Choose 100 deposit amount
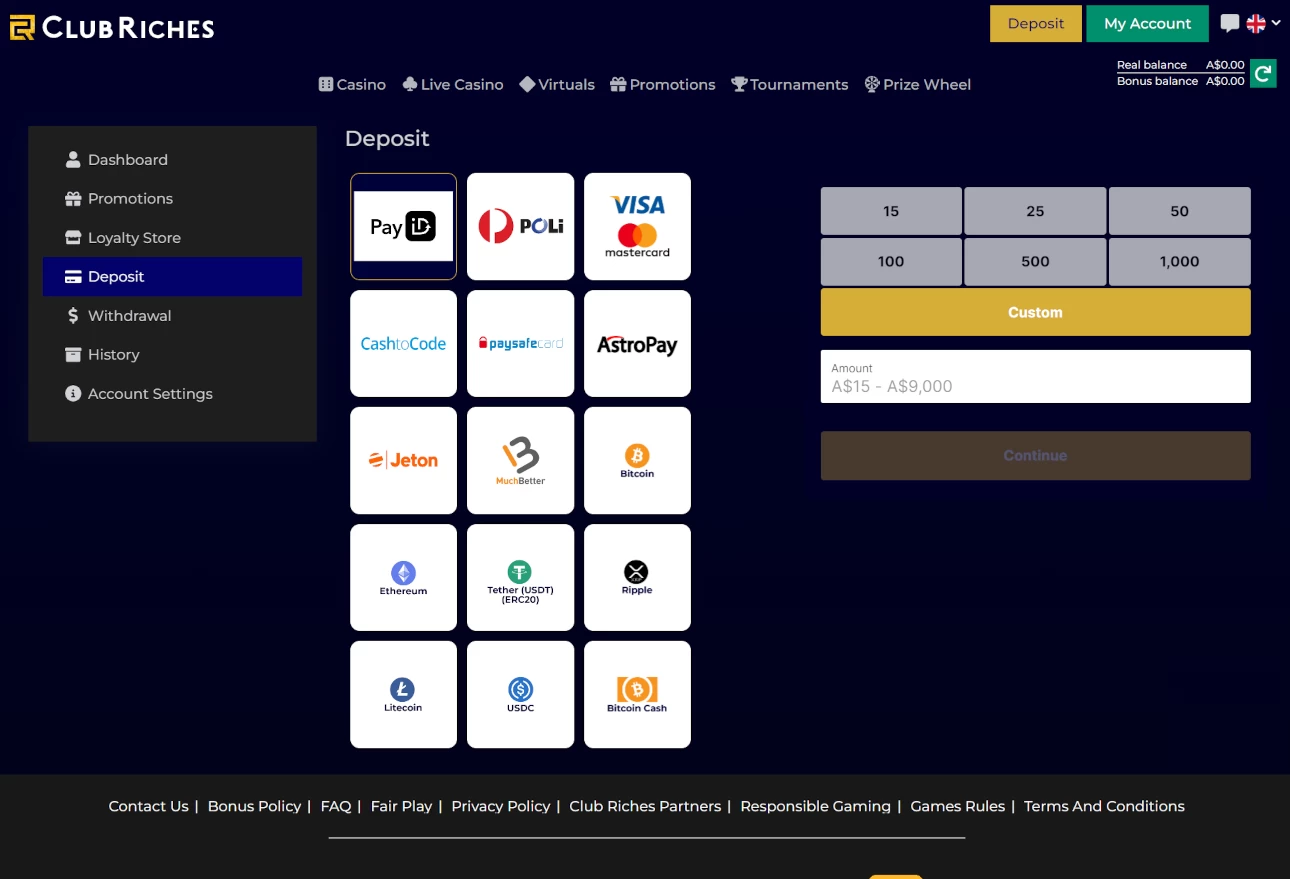 pyautogui.click(x=891, y=261)
